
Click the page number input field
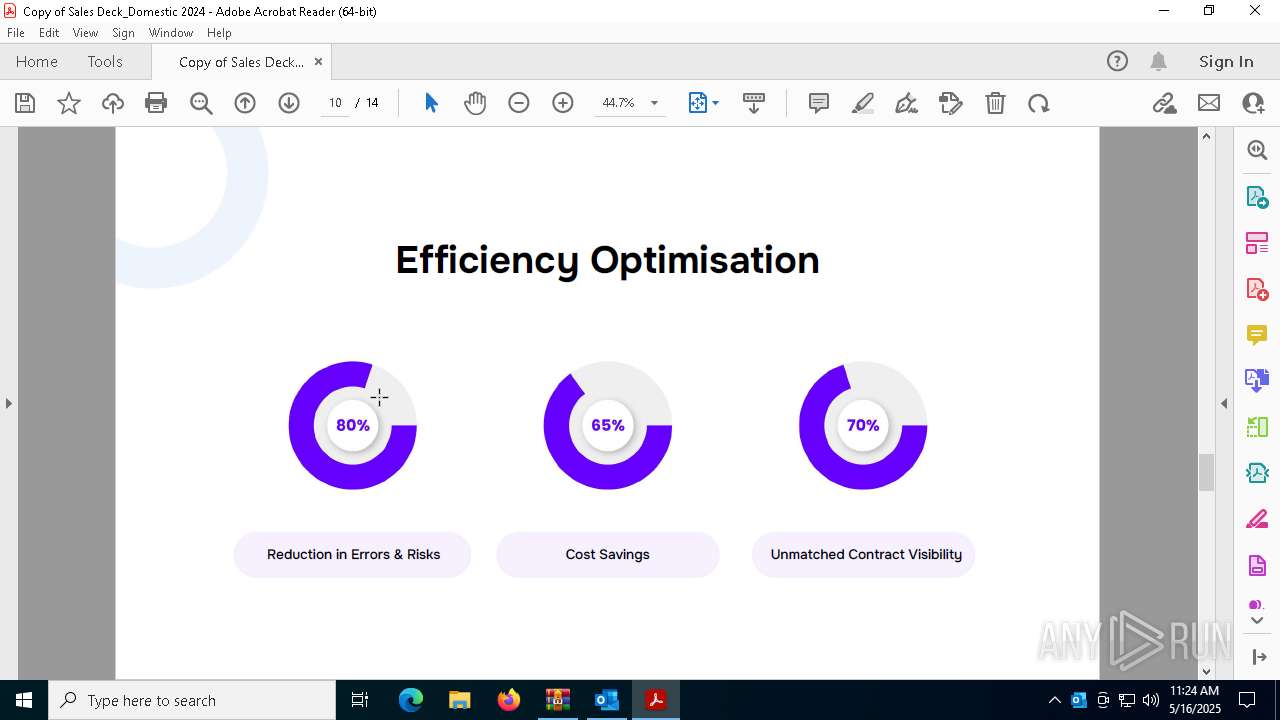(335, 103)
